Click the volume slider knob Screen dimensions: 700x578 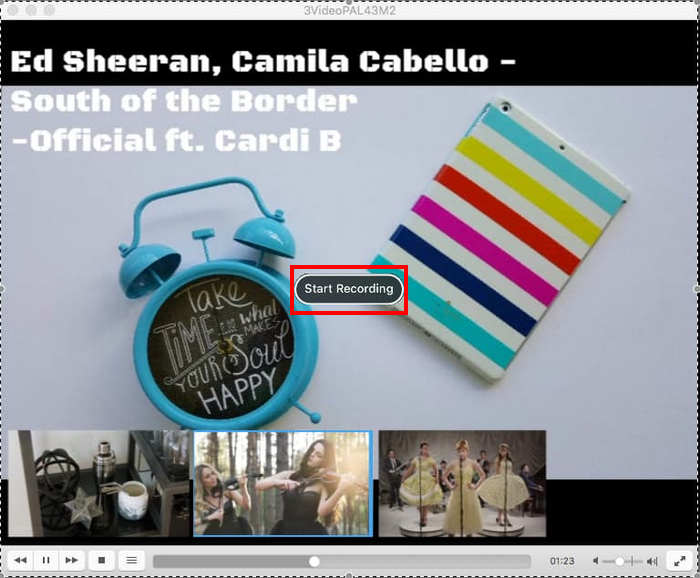coord(620,561)
